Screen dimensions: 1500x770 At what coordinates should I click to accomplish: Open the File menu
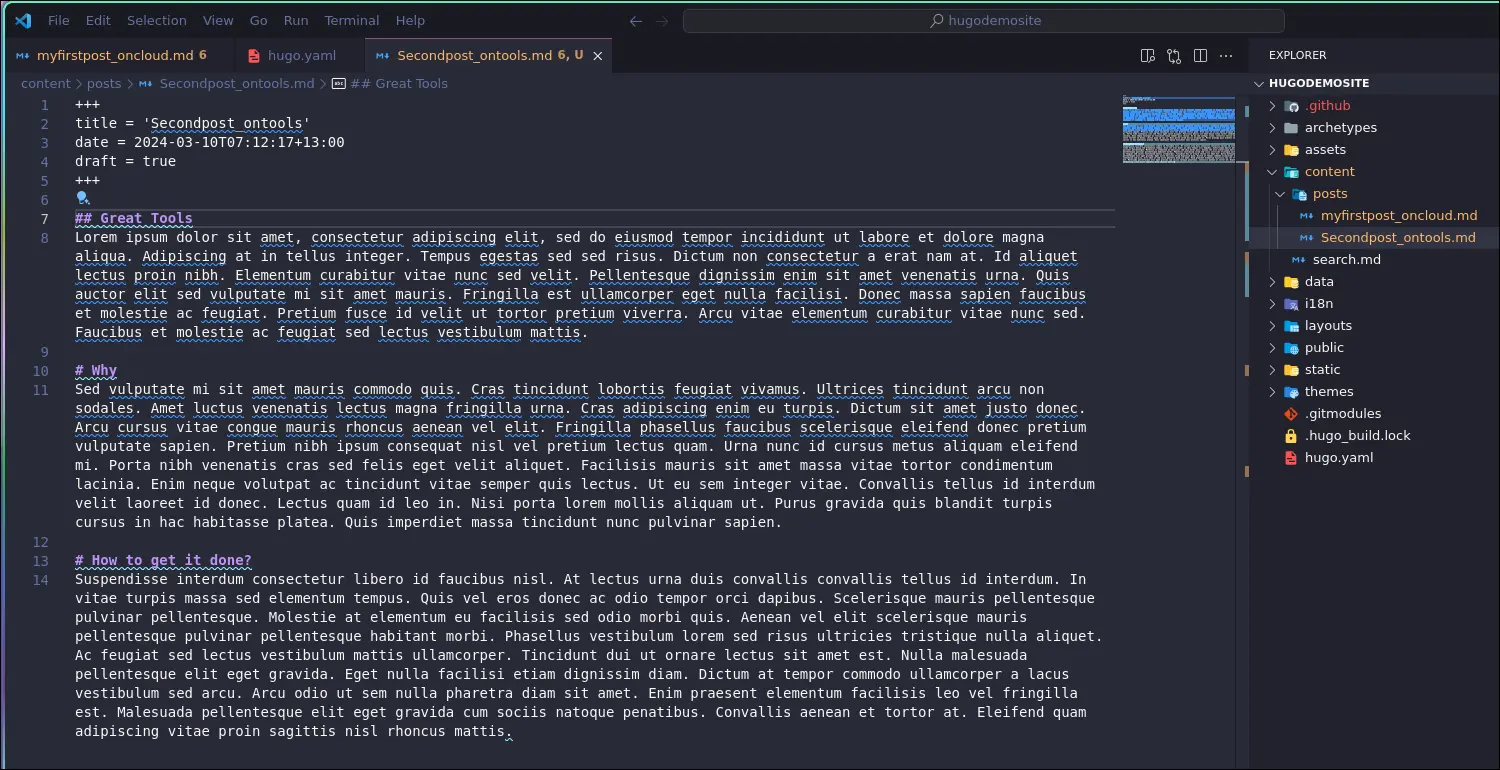pos(59,20)
